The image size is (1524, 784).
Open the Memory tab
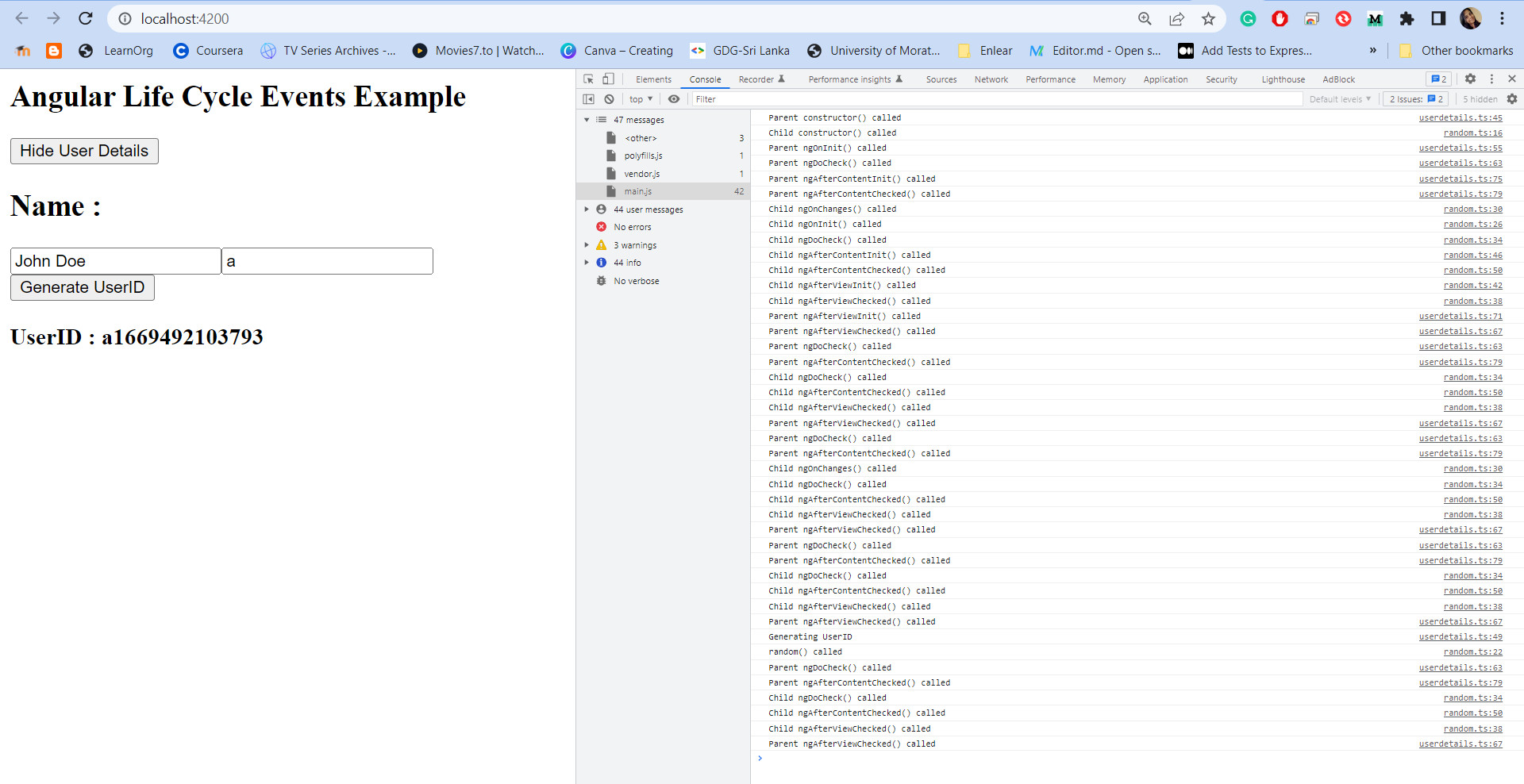pyautogui.click(x=1109, y=79)
